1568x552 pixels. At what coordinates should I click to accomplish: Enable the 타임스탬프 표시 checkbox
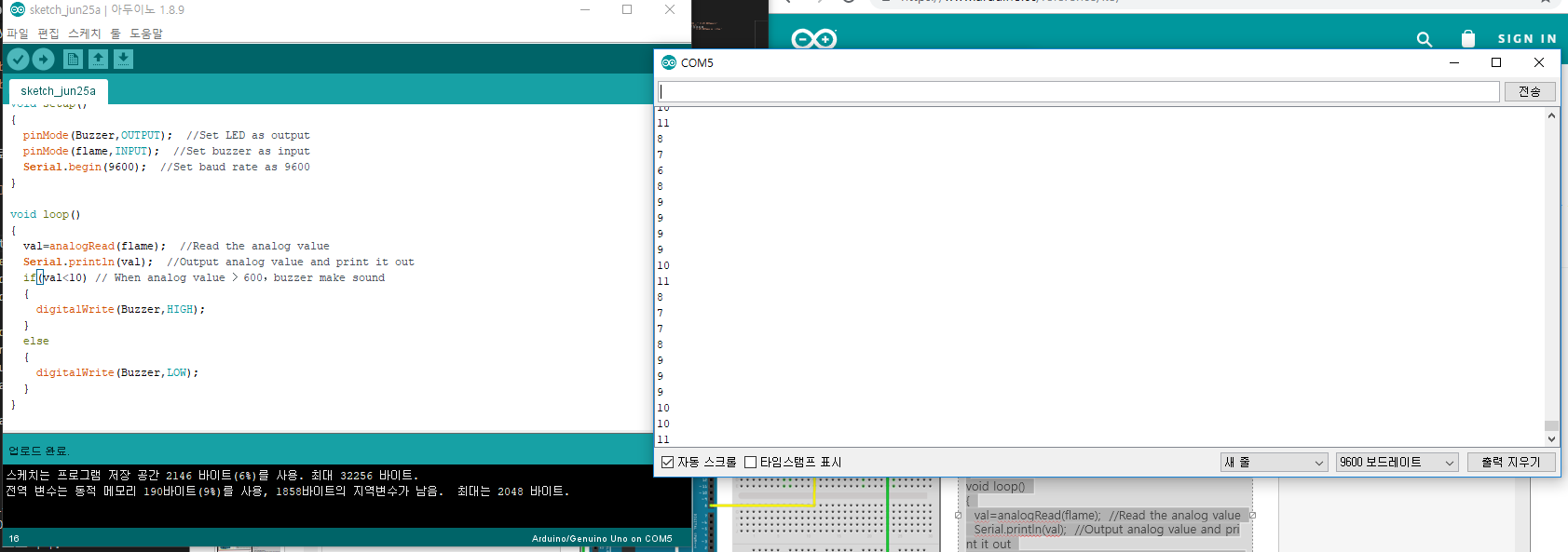750,463
